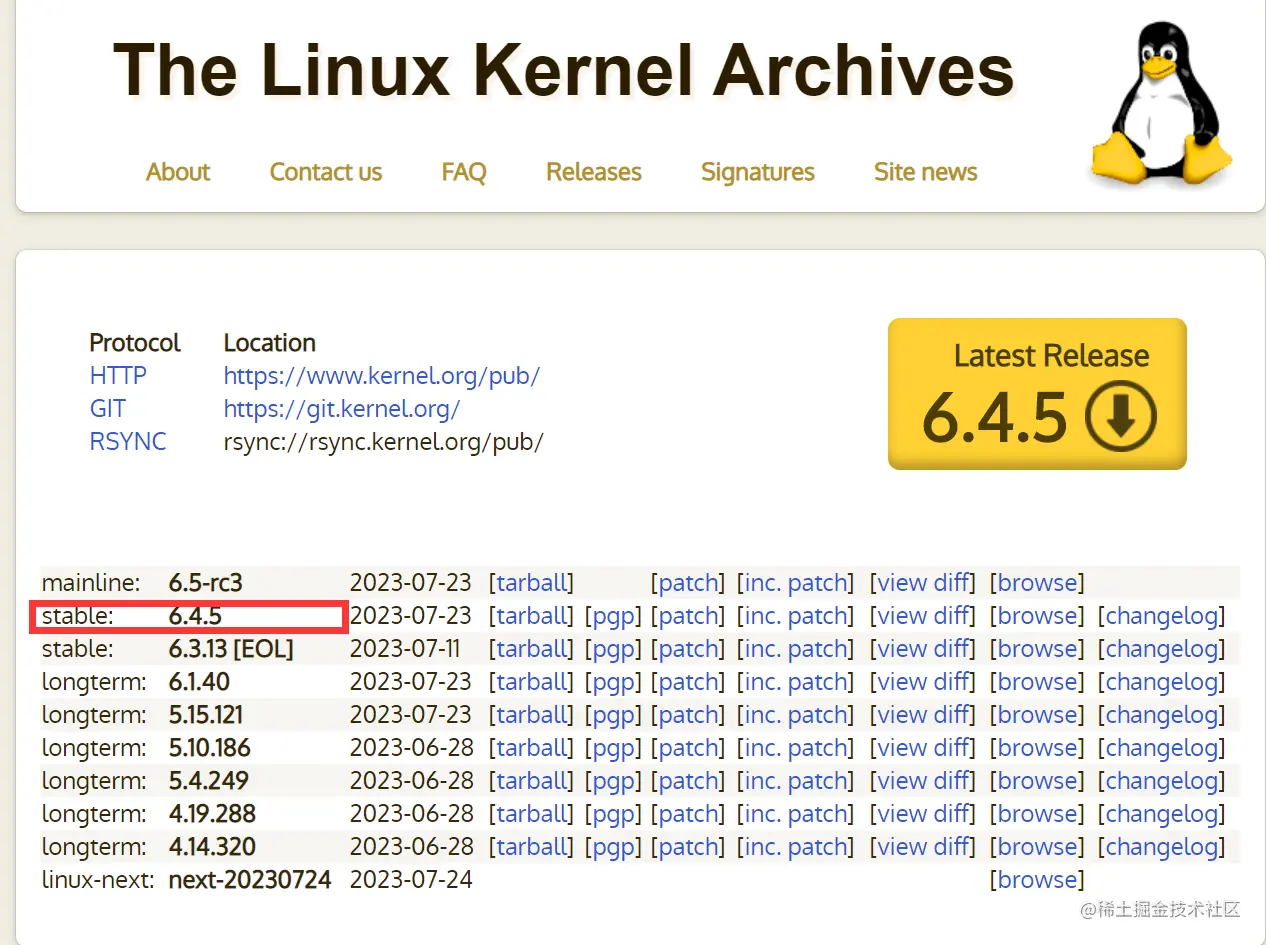Open the changelog for longterm 5.15.121
This screenshot has height=945, width=1266.
click(x=1162, y=716)
